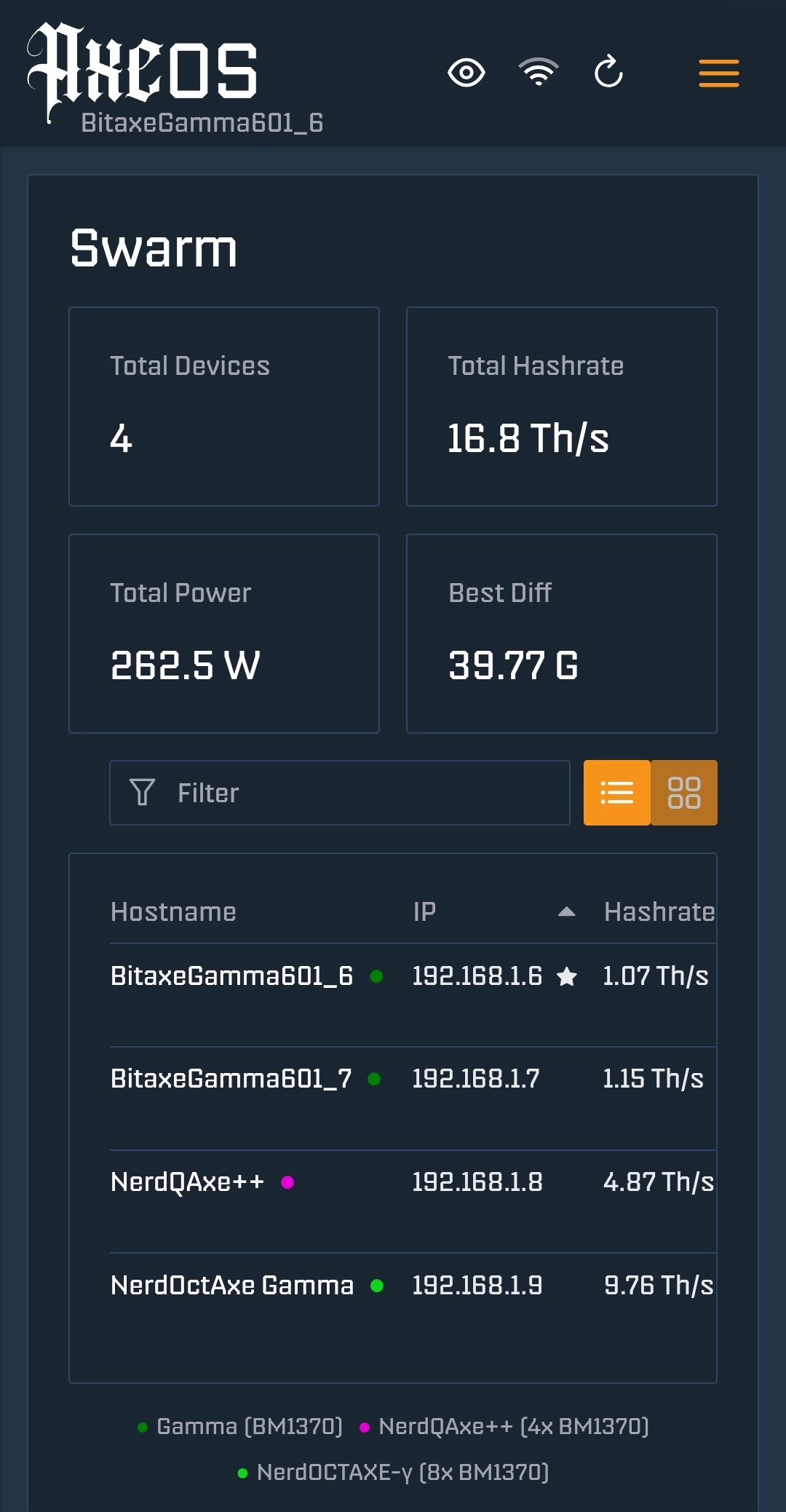Toggle IP column sort arrow
Viewport: 786px width, 1512px height.
click(566, 912)
